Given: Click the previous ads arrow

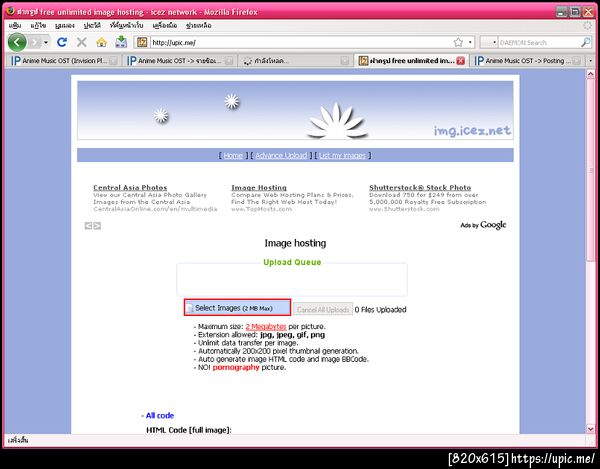Looking at the screenshot, I should click(x=88, y=226).
